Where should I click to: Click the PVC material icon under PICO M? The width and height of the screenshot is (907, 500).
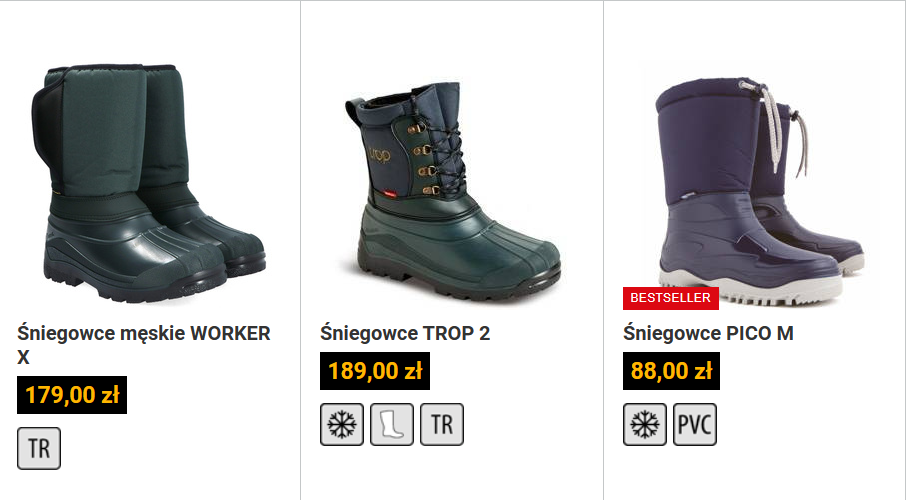pyautogui.click(x=695, y=424)
